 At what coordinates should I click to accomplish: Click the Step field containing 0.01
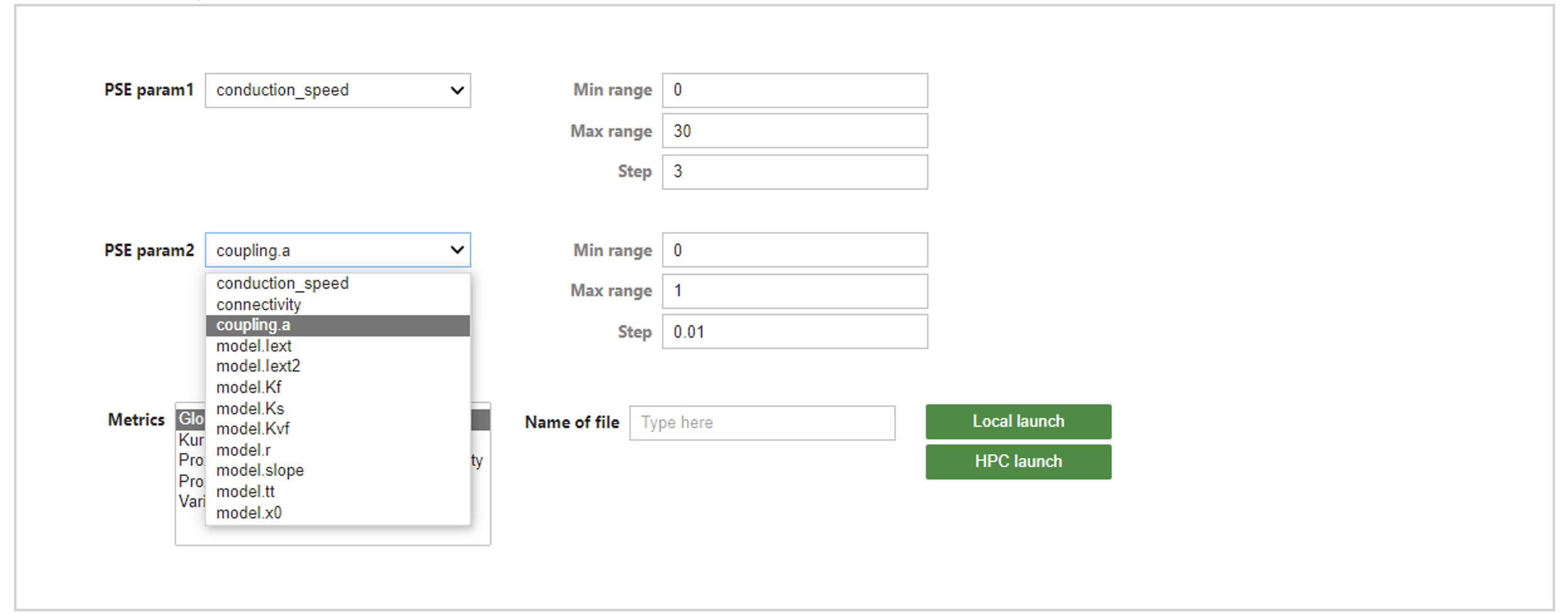[x=794, y=331]
